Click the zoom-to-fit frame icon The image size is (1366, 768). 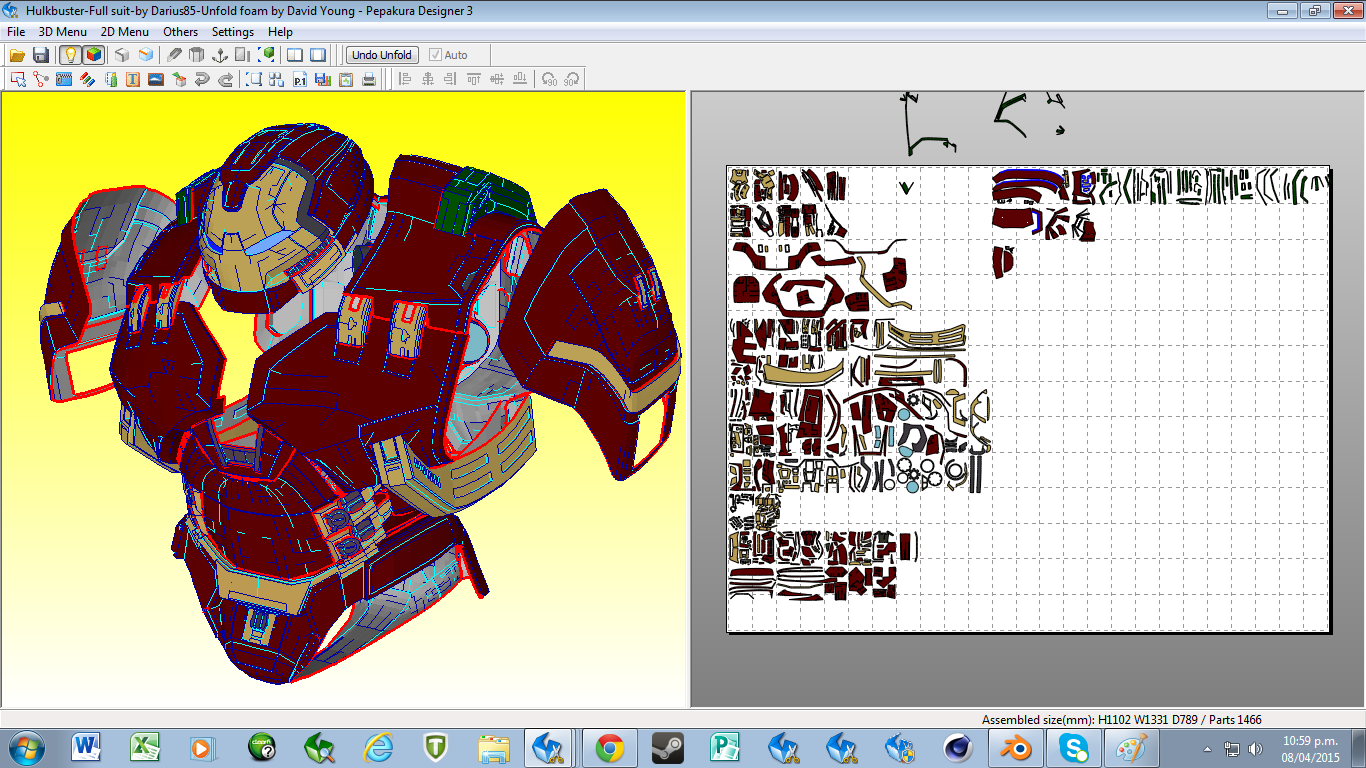coord(254,79)
